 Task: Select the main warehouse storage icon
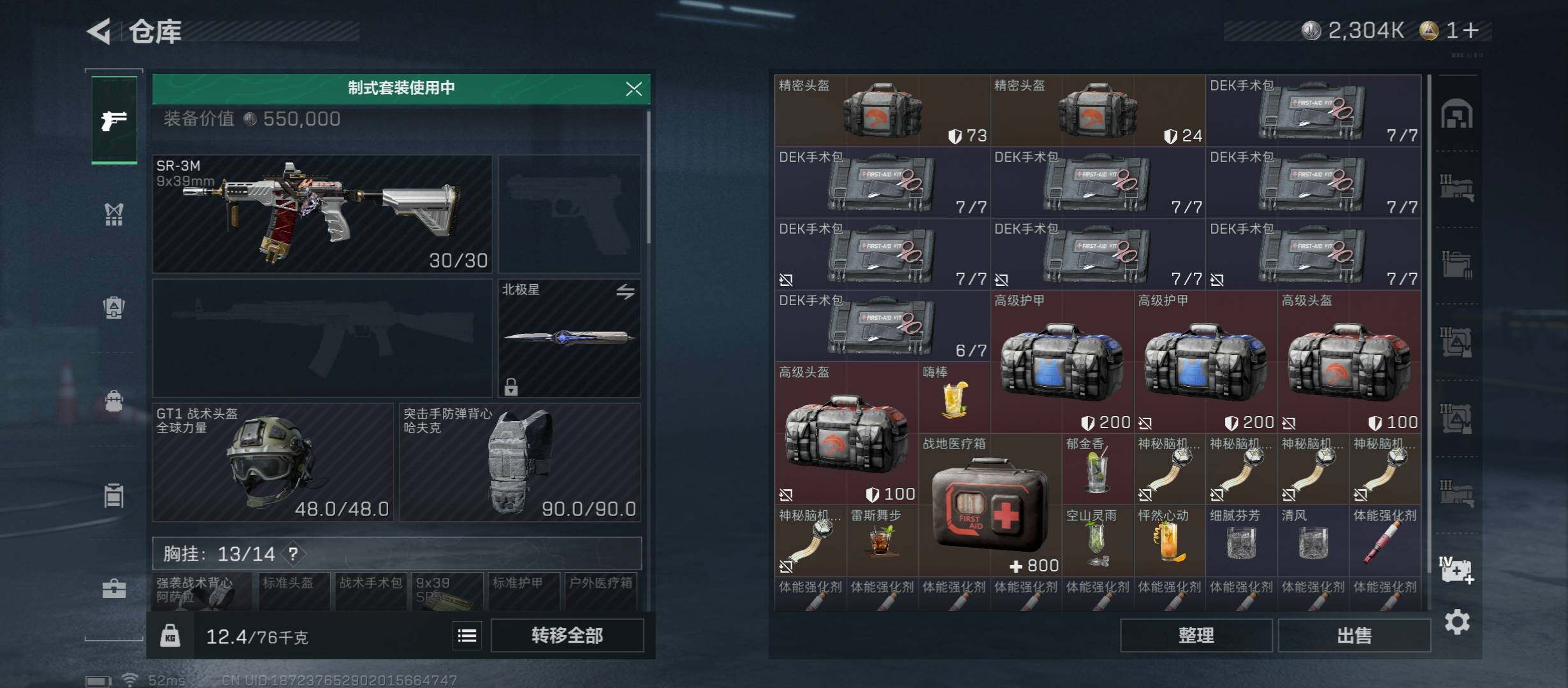1457,114
